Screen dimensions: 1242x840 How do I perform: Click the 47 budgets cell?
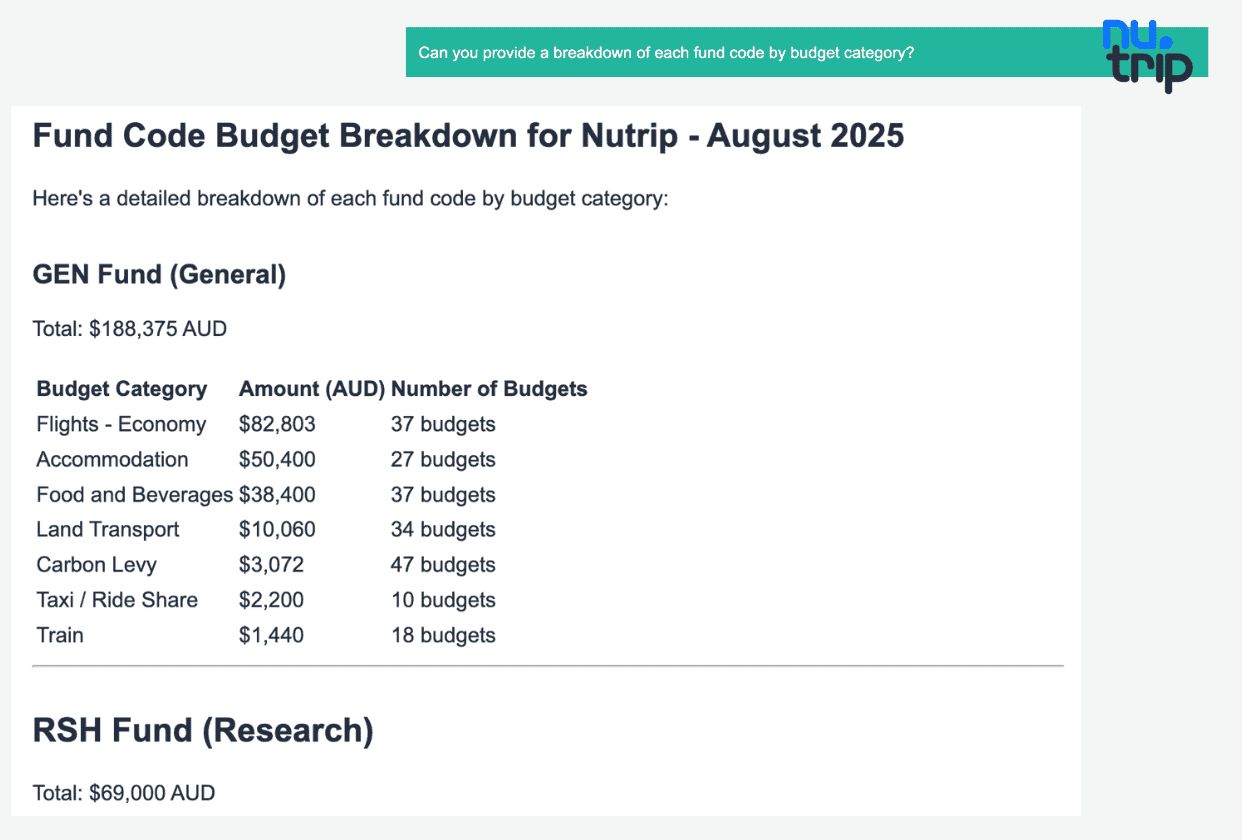pyautogui.click(x=443, y=564)
